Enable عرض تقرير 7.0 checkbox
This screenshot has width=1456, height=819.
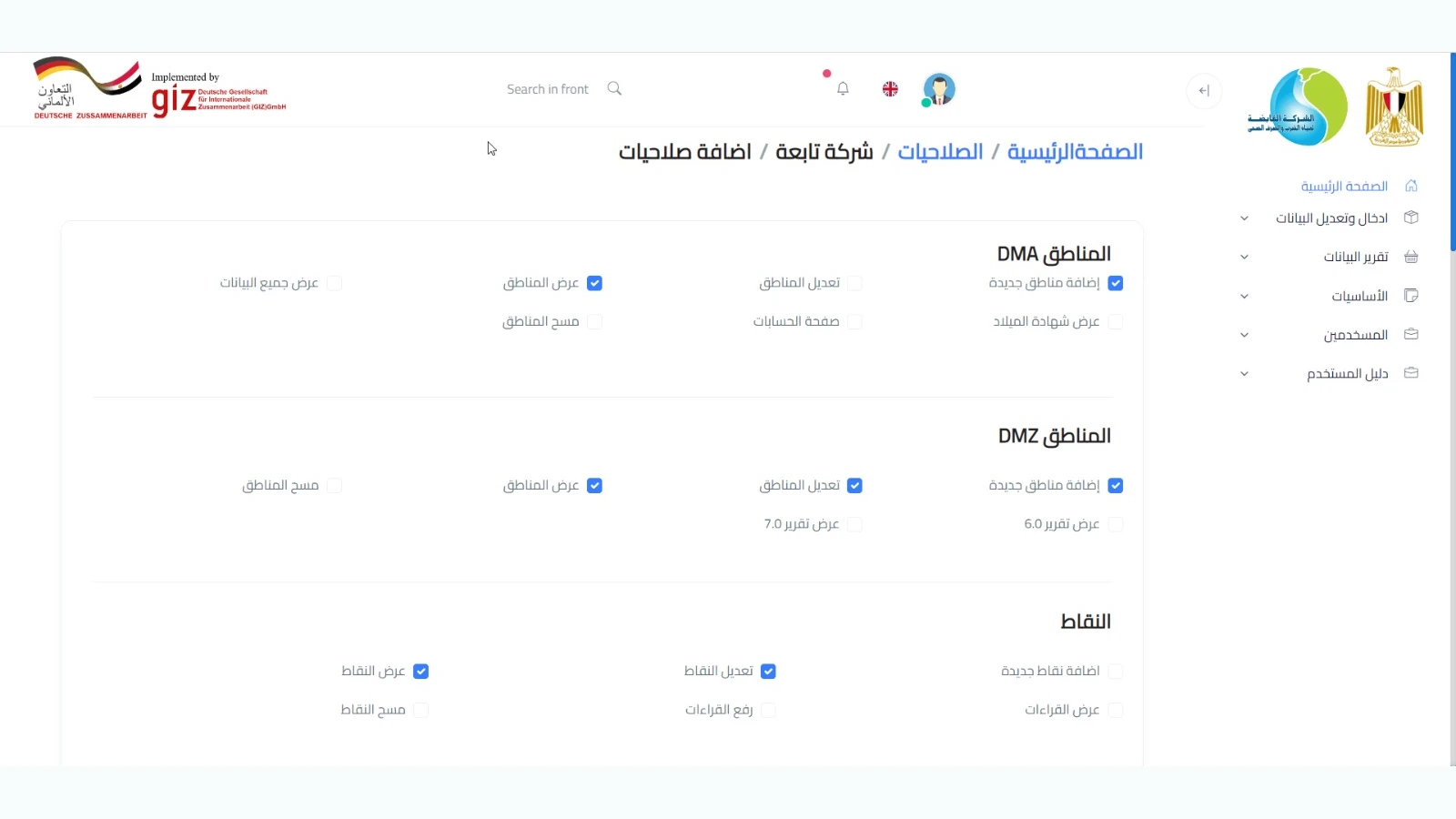[x=854, y=524]
